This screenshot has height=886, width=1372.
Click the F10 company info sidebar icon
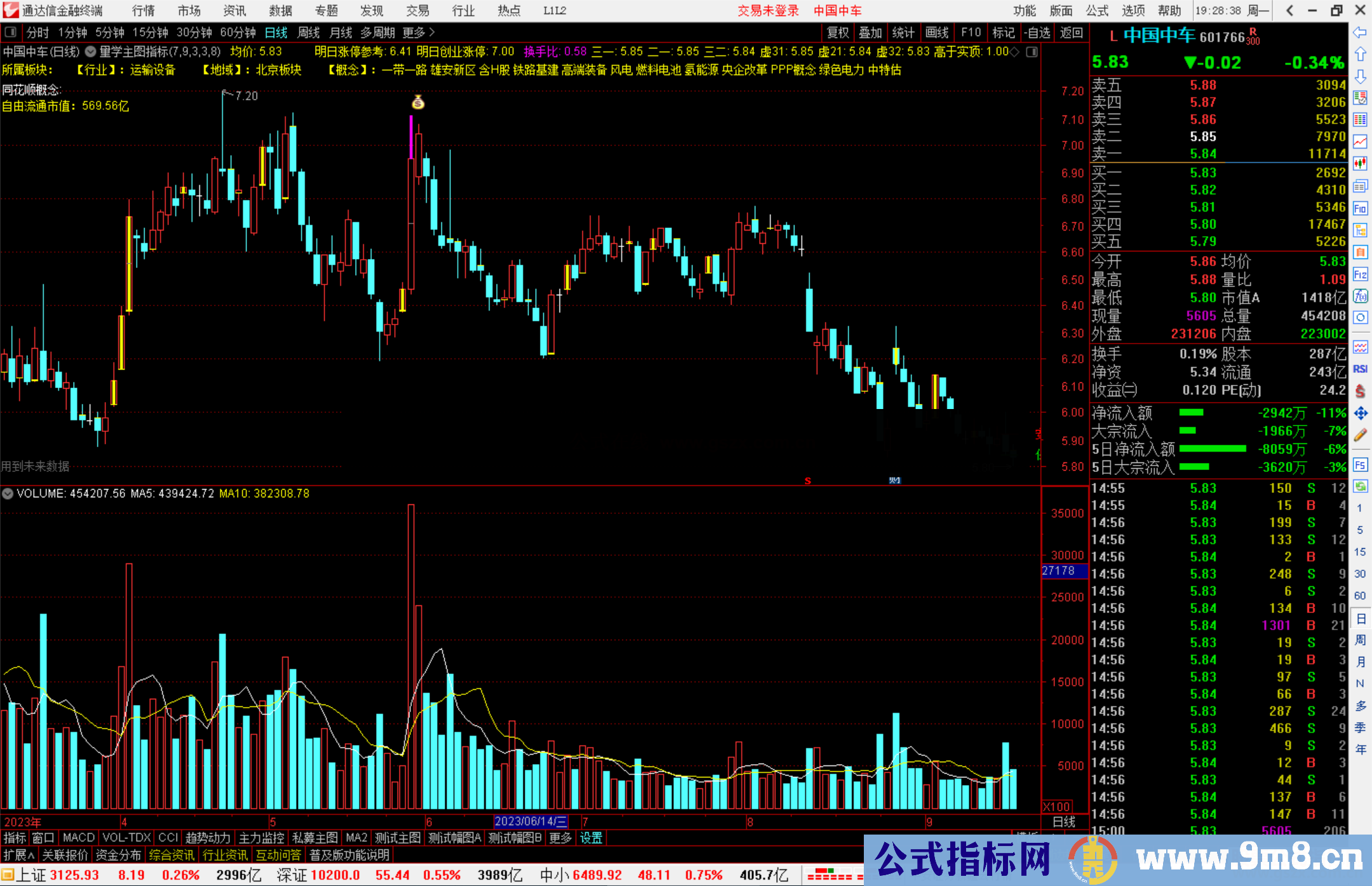(x=1360, y=208)
